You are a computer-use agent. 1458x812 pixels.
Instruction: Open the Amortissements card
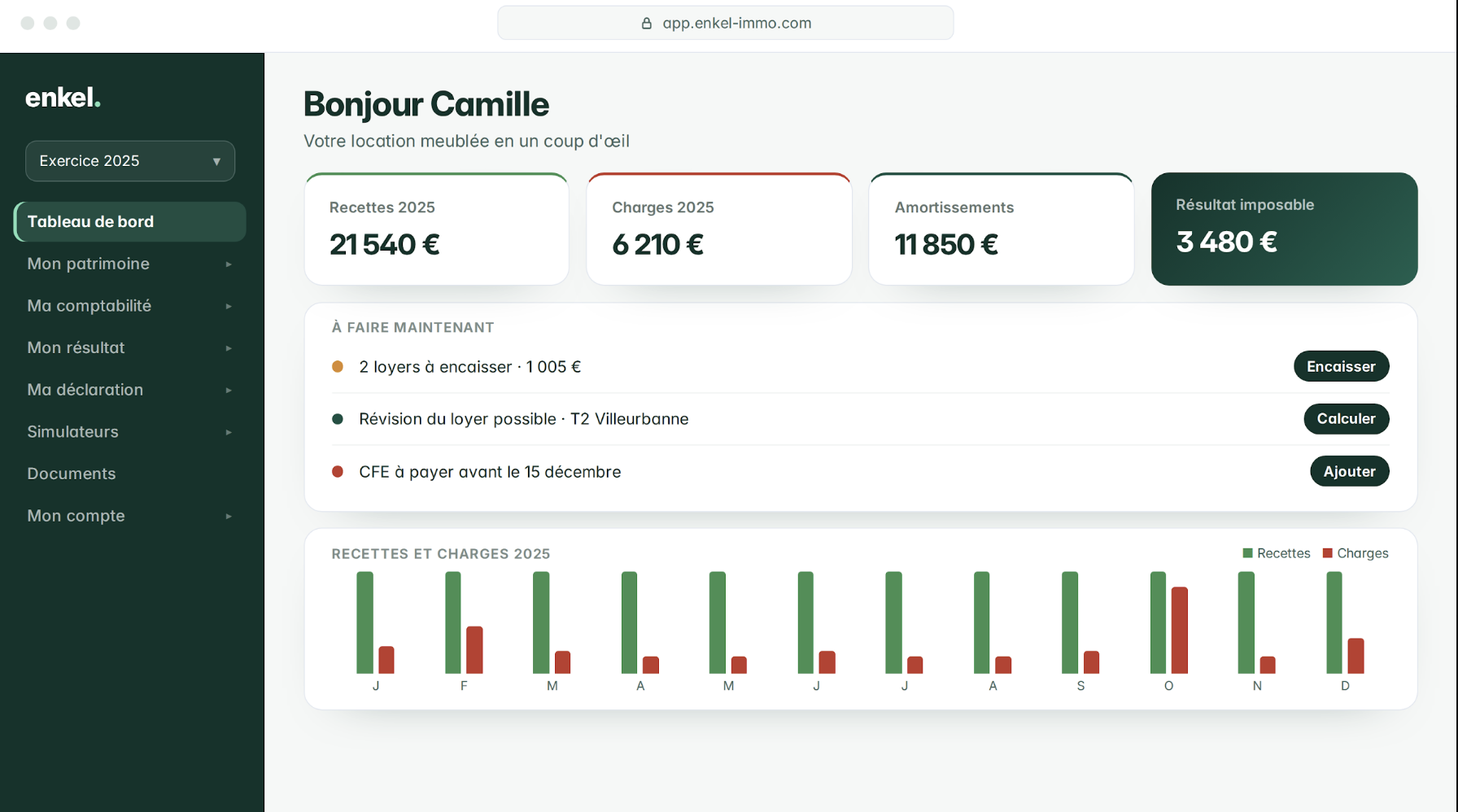click(1001, 229)
